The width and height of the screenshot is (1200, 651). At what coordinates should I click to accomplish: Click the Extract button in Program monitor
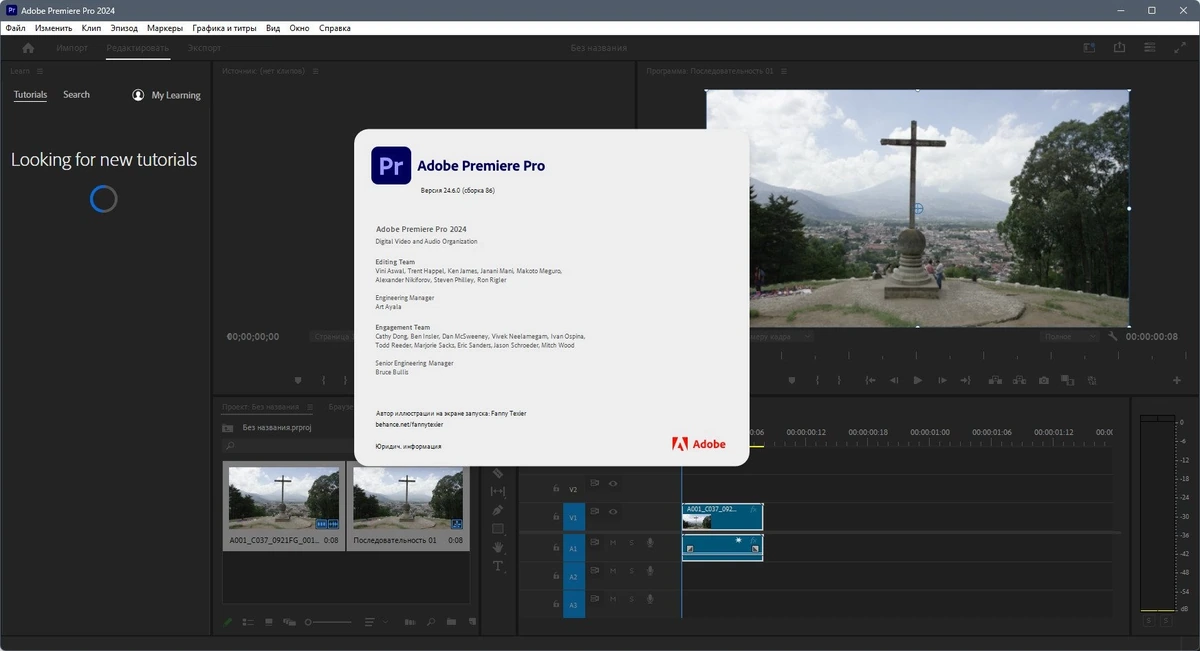(1019, 380)
